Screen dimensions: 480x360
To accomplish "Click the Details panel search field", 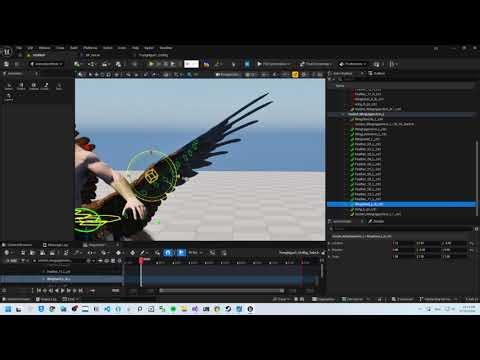I will pos(403,229).
